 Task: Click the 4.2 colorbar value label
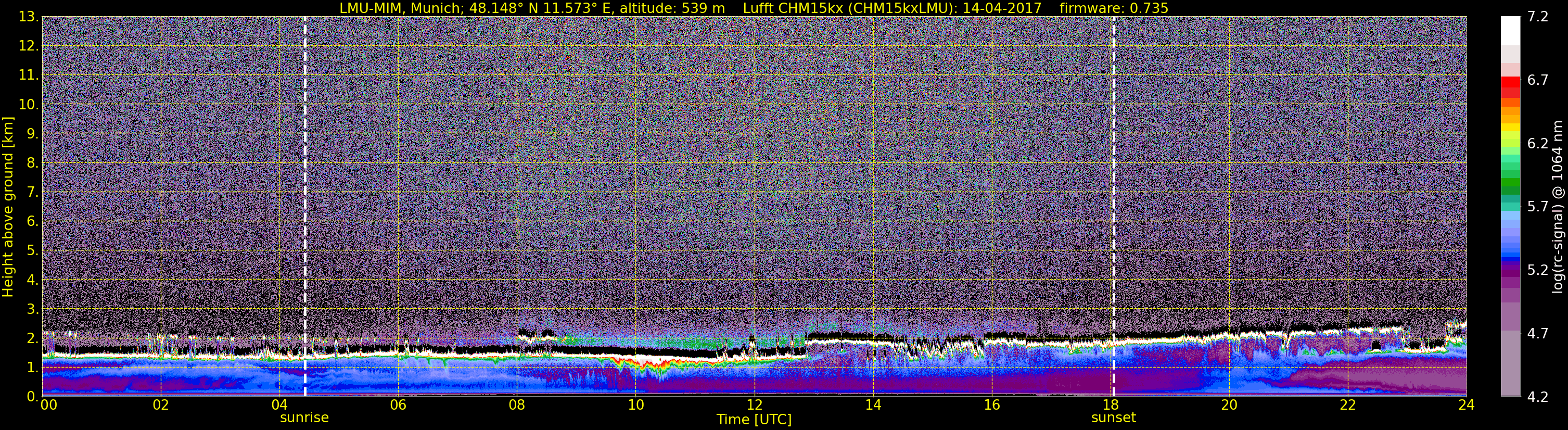1538,397
